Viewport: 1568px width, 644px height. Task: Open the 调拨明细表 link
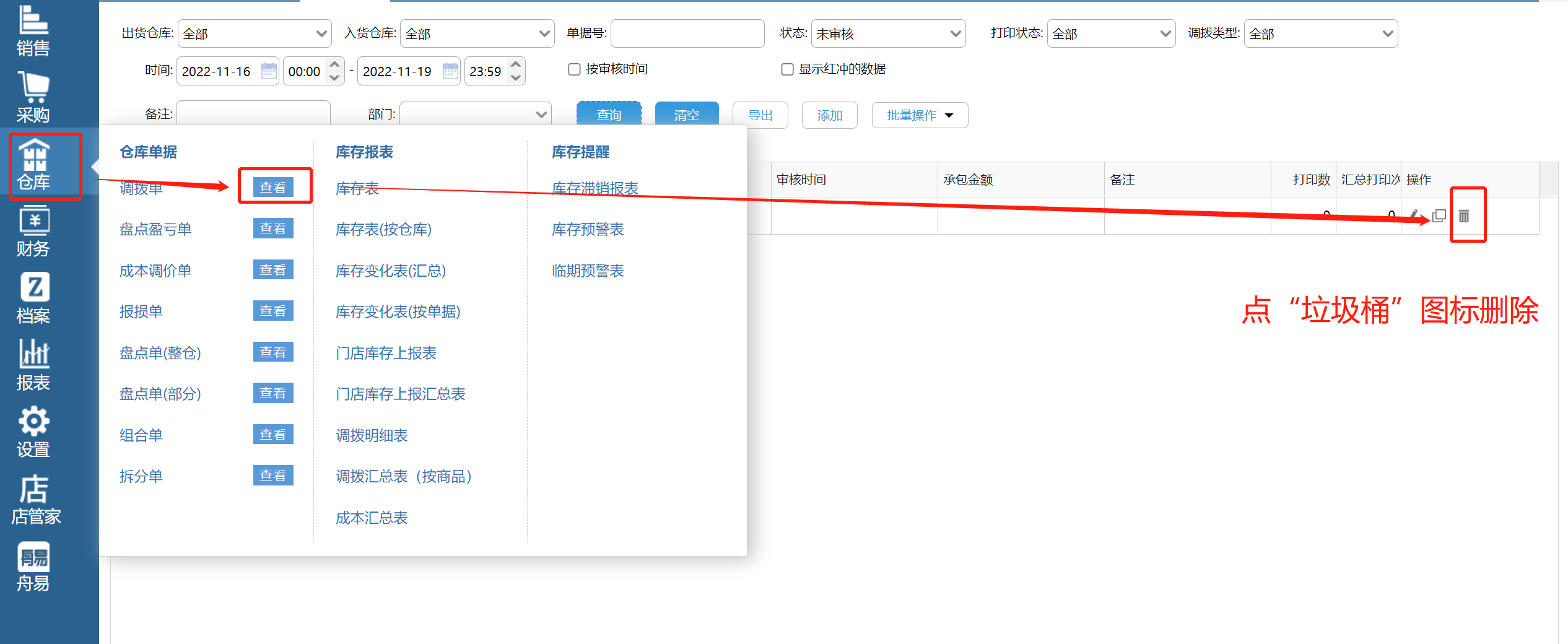point(372,435)
